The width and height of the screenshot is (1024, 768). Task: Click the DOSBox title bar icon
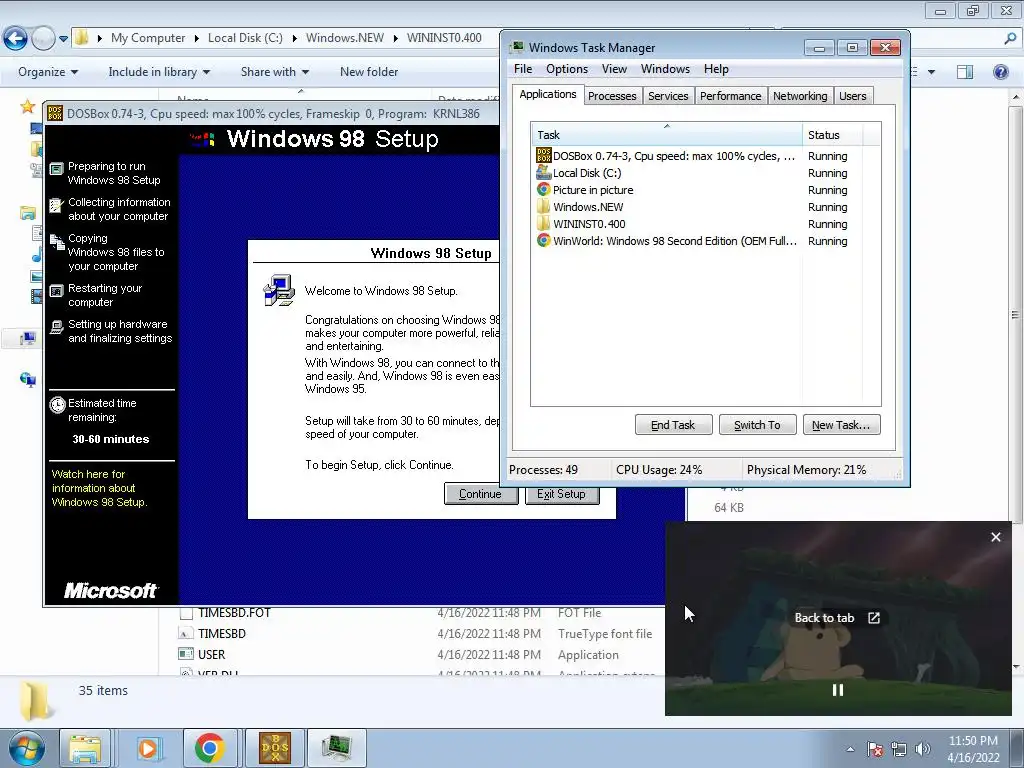pos(55,114)
